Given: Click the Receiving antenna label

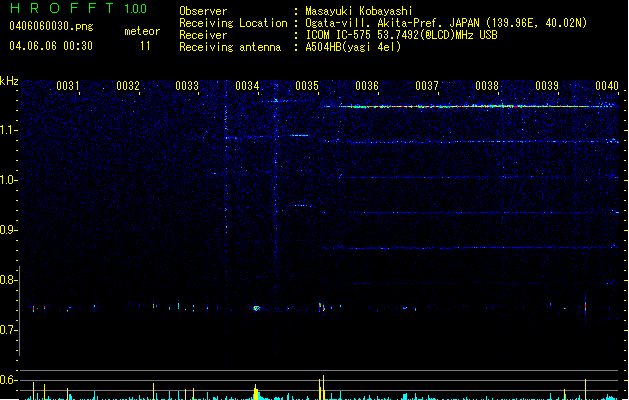Looking at the screenshot, I should pyautogui.click(x=230, y=47).
